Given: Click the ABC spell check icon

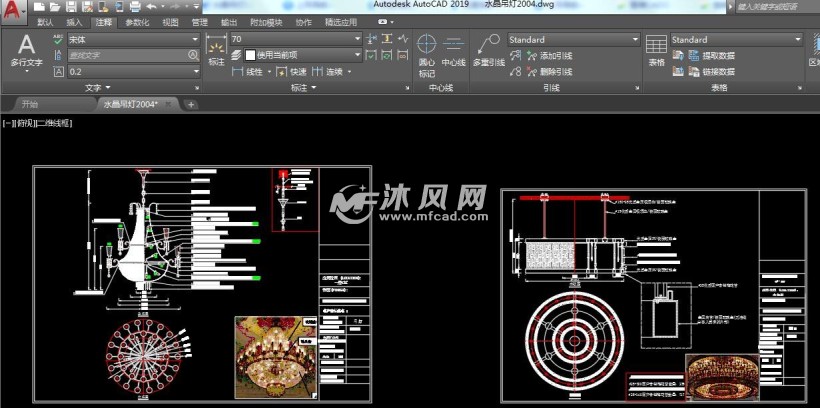Looking at the screenshot, I should (58, 39).
